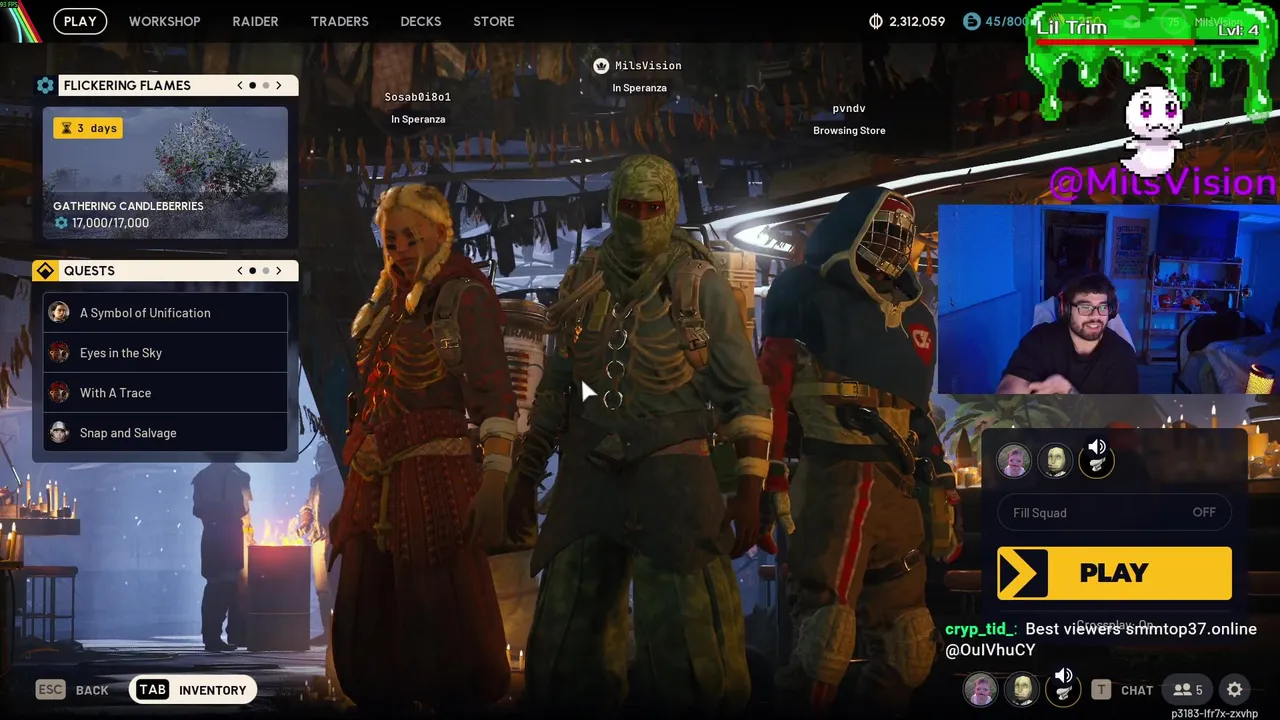Go to previous Quests page
1280x720 pixels.
click(240, 271)
